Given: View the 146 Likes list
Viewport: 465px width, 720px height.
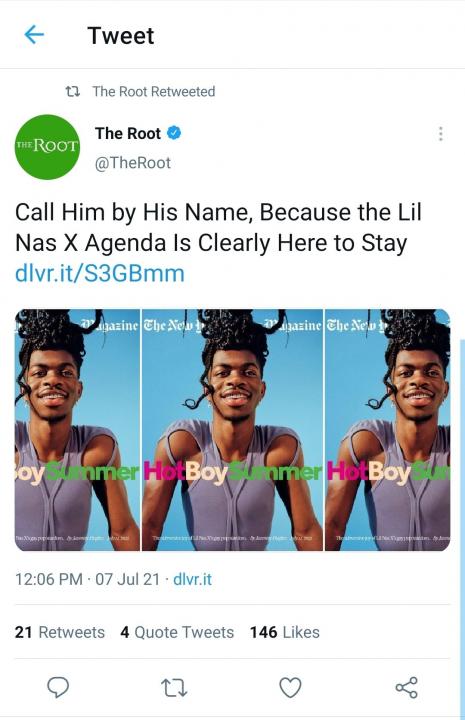Looking at the screenshot, I should point(285,632).
